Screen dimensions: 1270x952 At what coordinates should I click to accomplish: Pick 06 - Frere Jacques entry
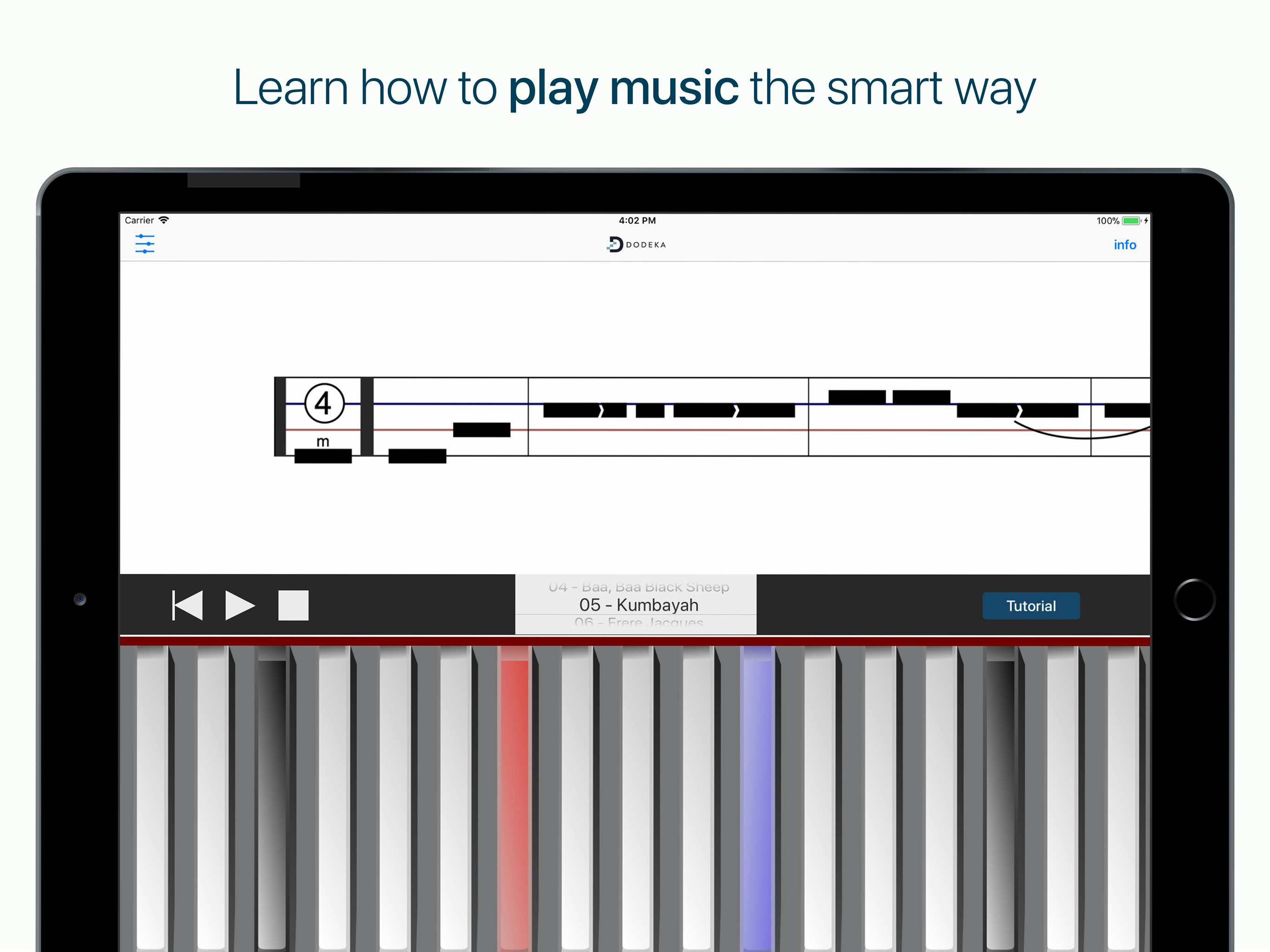click(638, 622)
